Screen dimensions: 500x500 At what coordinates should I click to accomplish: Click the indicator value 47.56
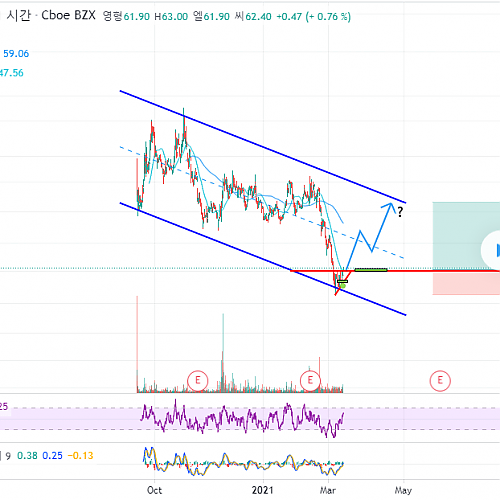click(x=12, y=73)
